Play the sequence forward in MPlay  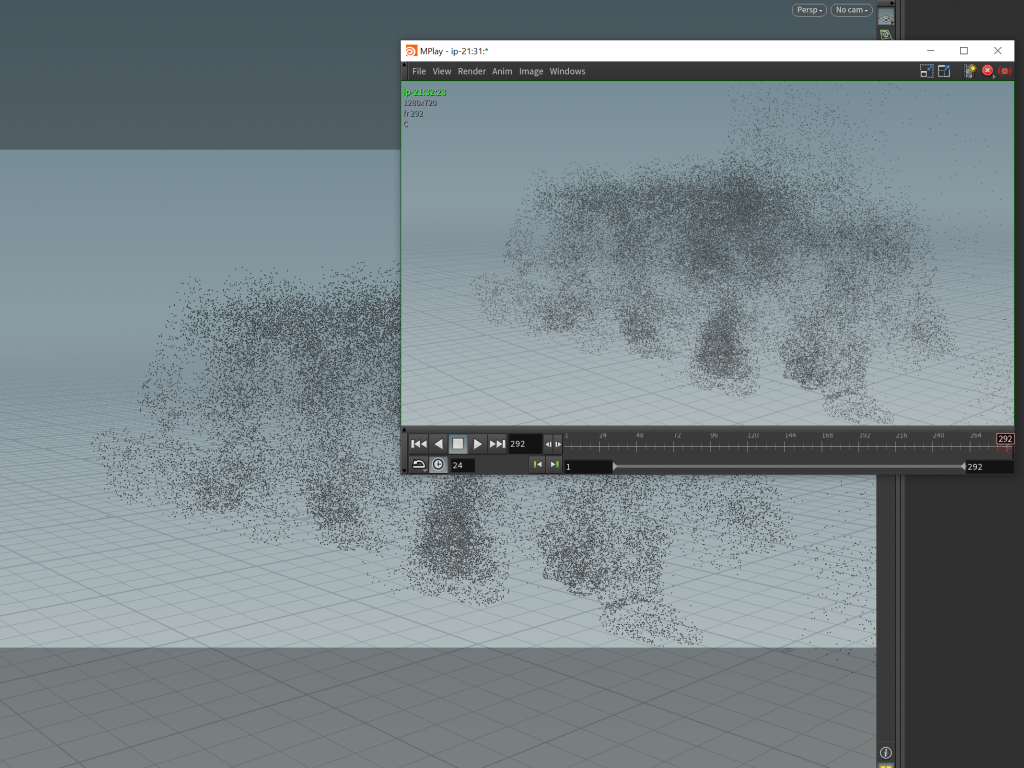point(477,444)
